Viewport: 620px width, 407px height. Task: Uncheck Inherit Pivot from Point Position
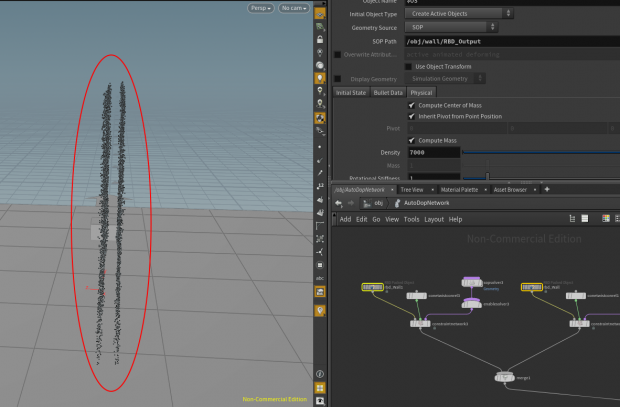pyautogui.click(x=412, y=116)
